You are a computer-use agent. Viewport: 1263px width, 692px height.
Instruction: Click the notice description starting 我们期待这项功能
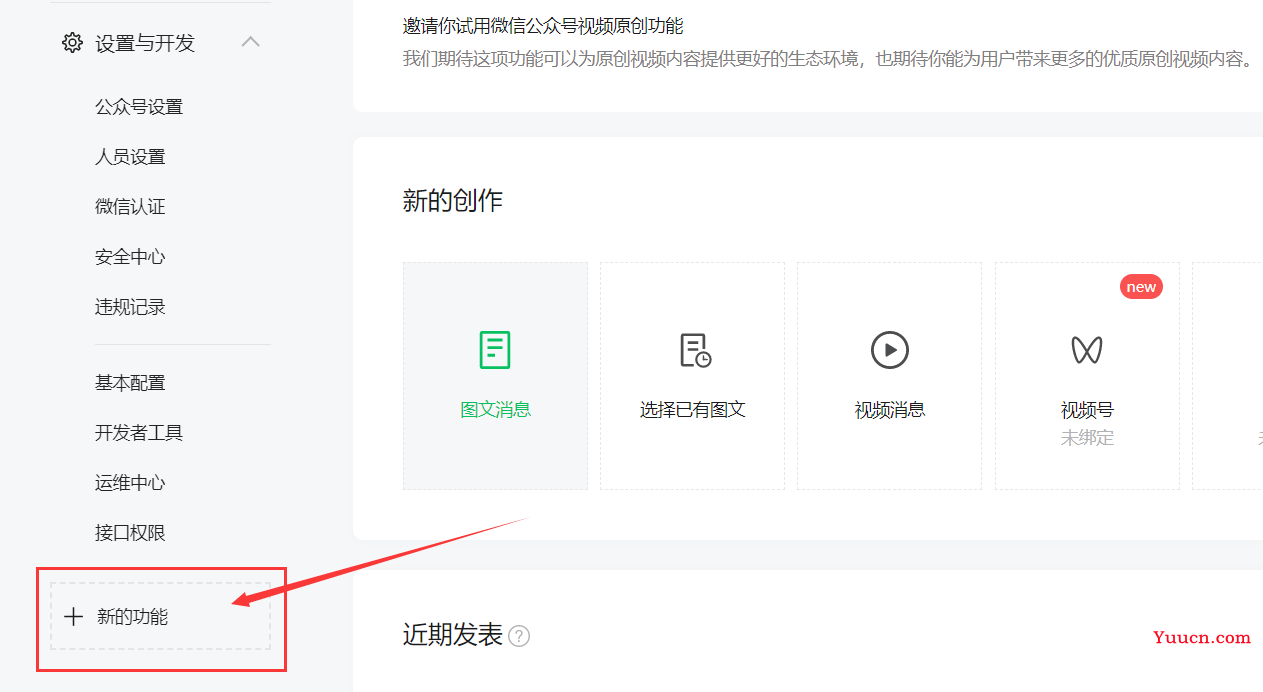click(x=828, y=59)
